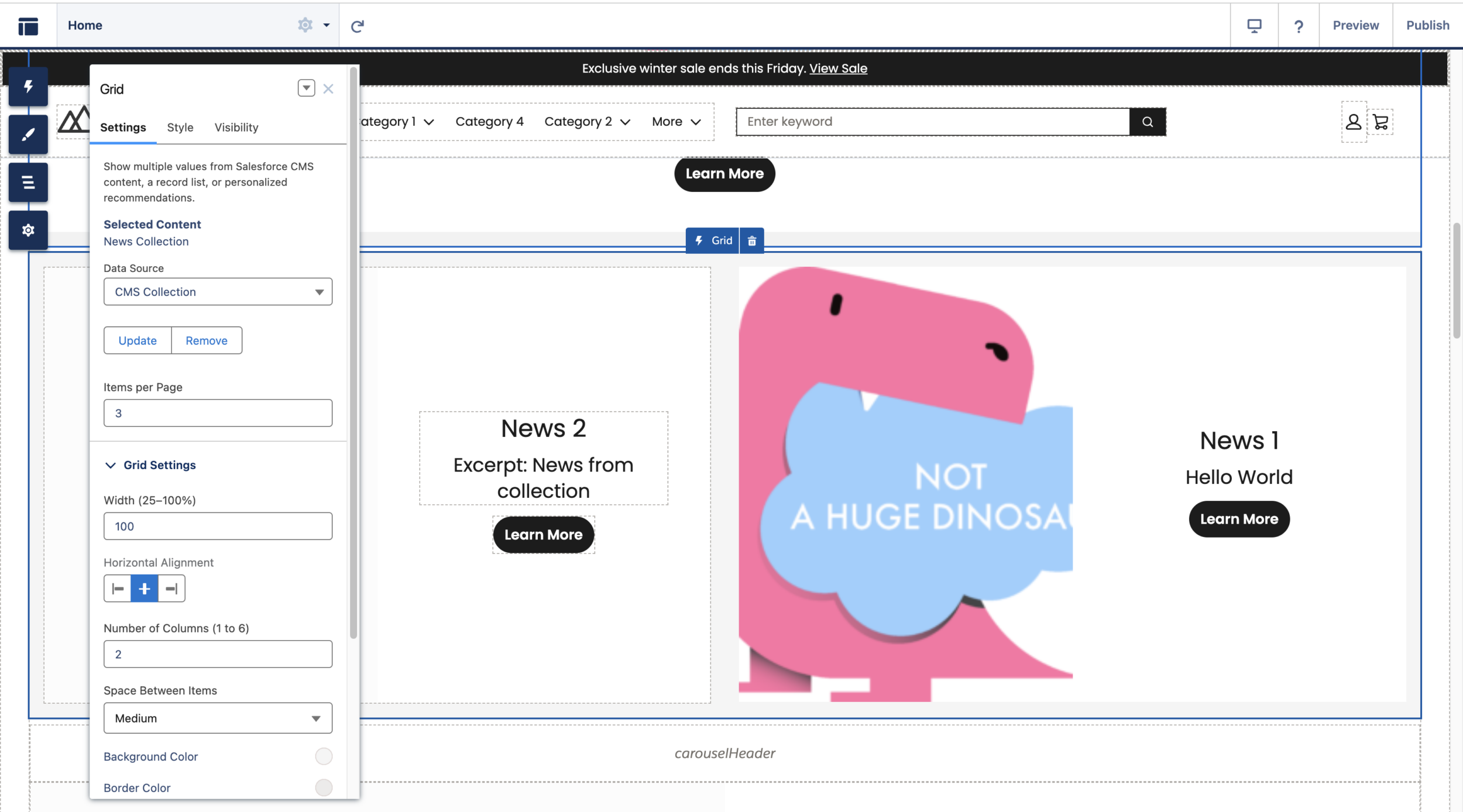Viewport: 1463px width, 812px height.
Task: Select the Theme/Settings gear sidebar icon
Action: (x=27, y=229)
